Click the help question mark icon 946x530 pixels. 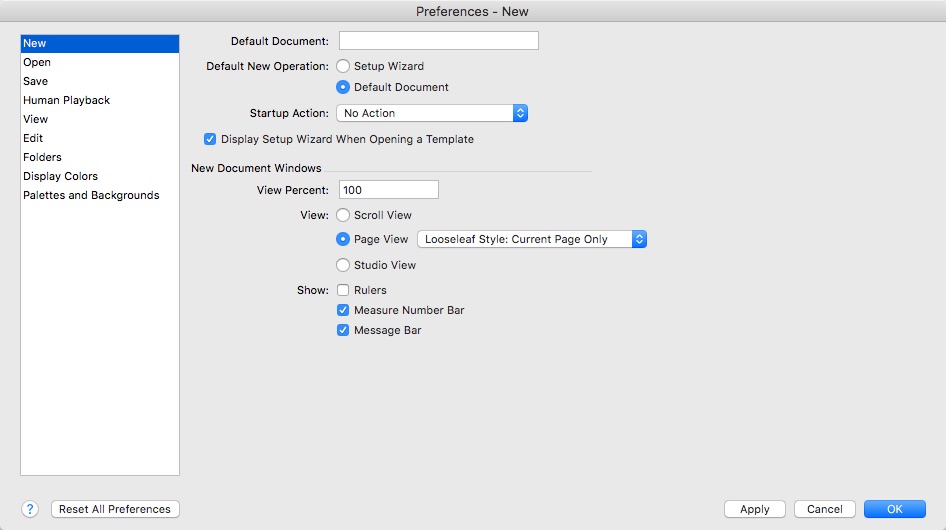point(30,509)
